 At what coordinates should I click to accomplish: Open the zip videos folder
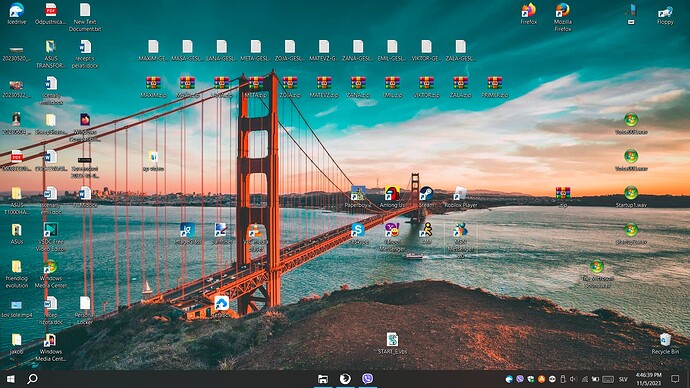pos(153,161)
